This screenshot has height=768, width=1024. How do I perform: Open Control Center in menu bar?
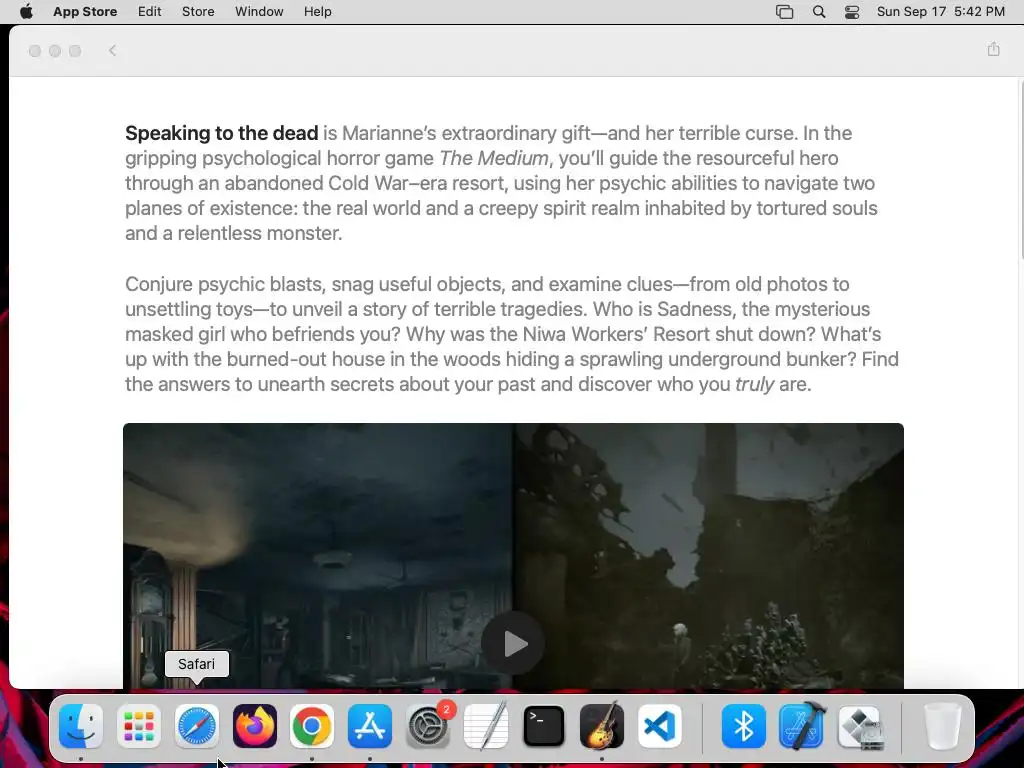click(852, 12)
